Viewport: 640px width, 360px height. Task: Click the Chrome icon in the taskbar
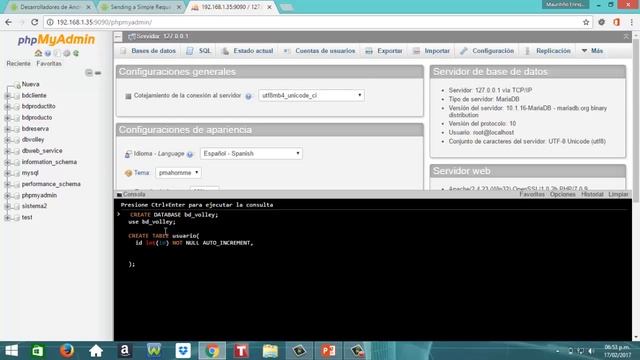pos(212,351)
